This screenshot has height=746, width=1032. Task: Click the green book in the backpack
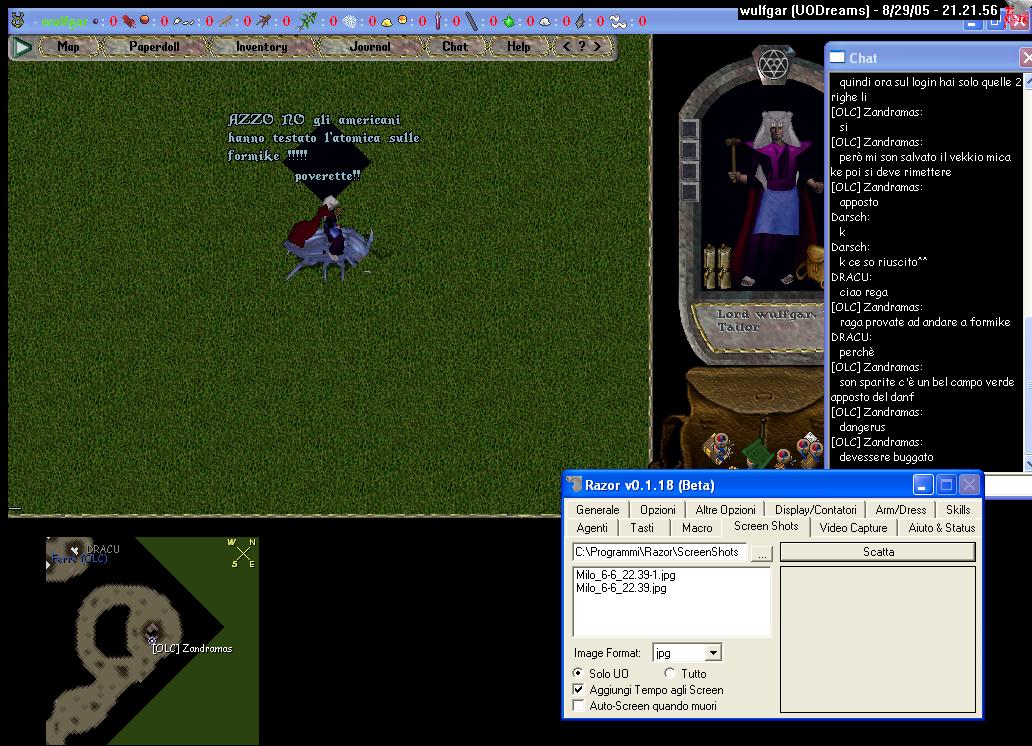756,454
